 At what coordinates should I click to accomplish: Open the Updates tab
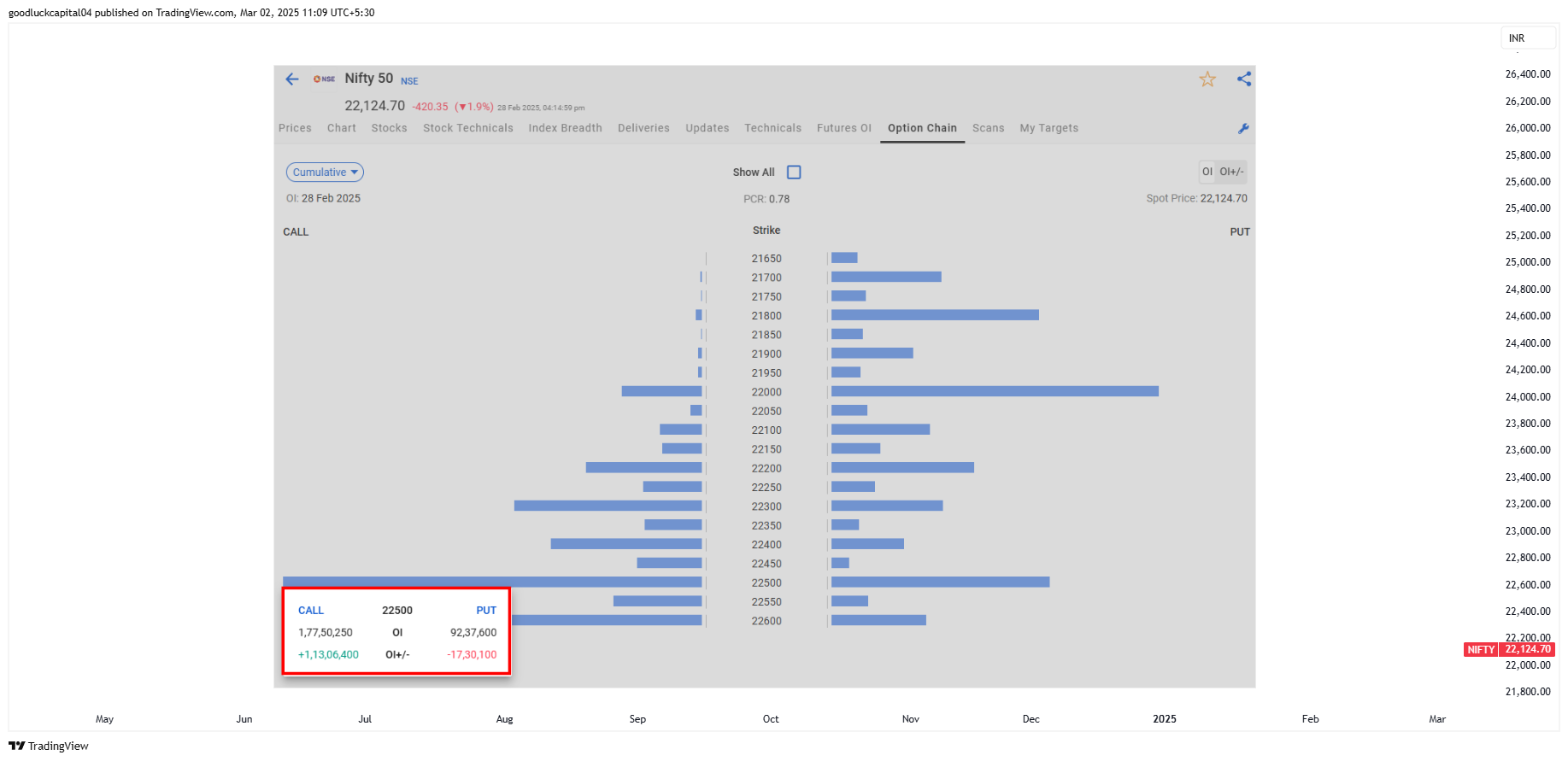(x=708, y=128)
